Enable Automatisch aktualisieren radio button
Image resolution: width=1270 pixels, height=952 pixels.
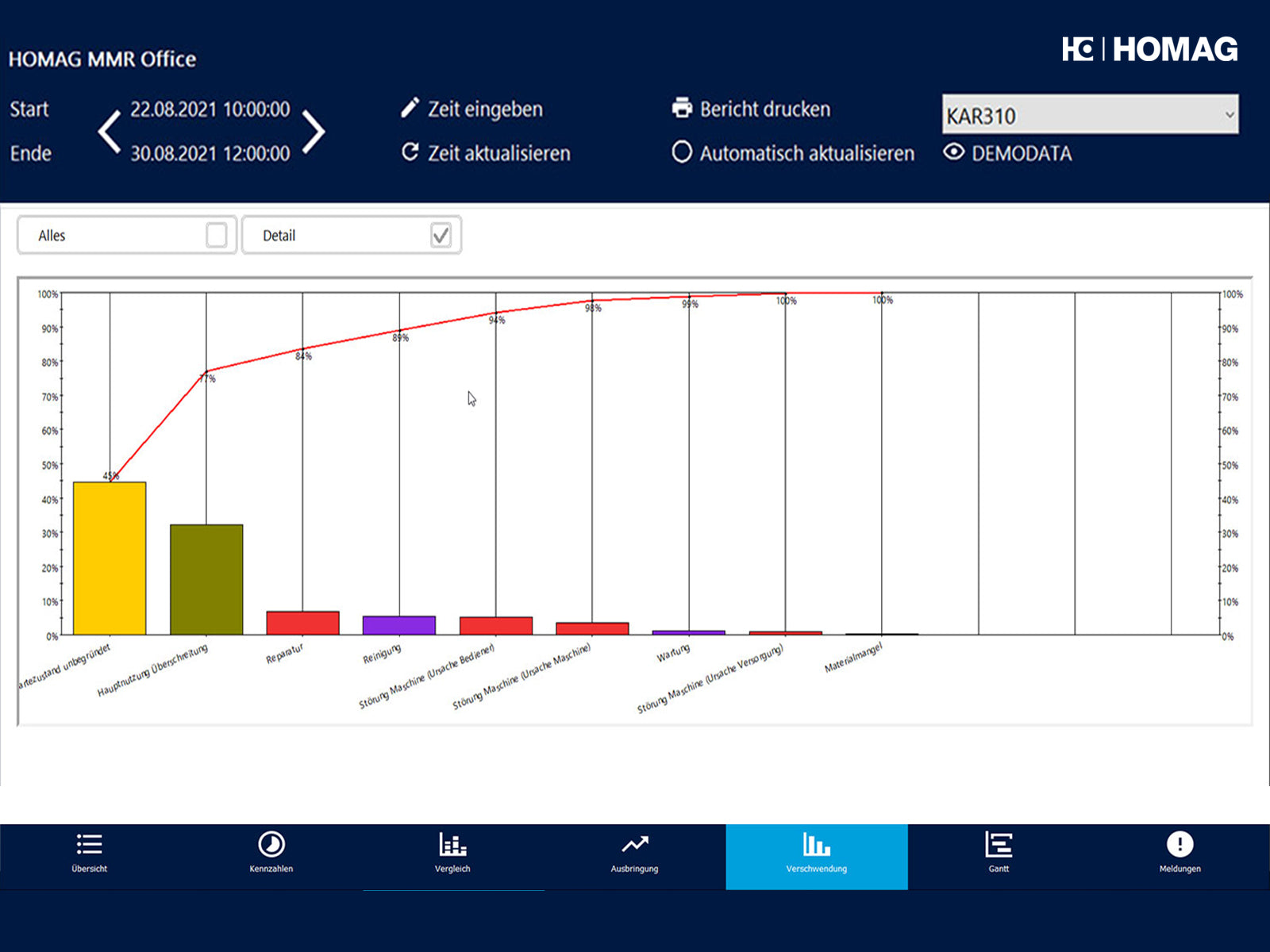coord(682,152)
